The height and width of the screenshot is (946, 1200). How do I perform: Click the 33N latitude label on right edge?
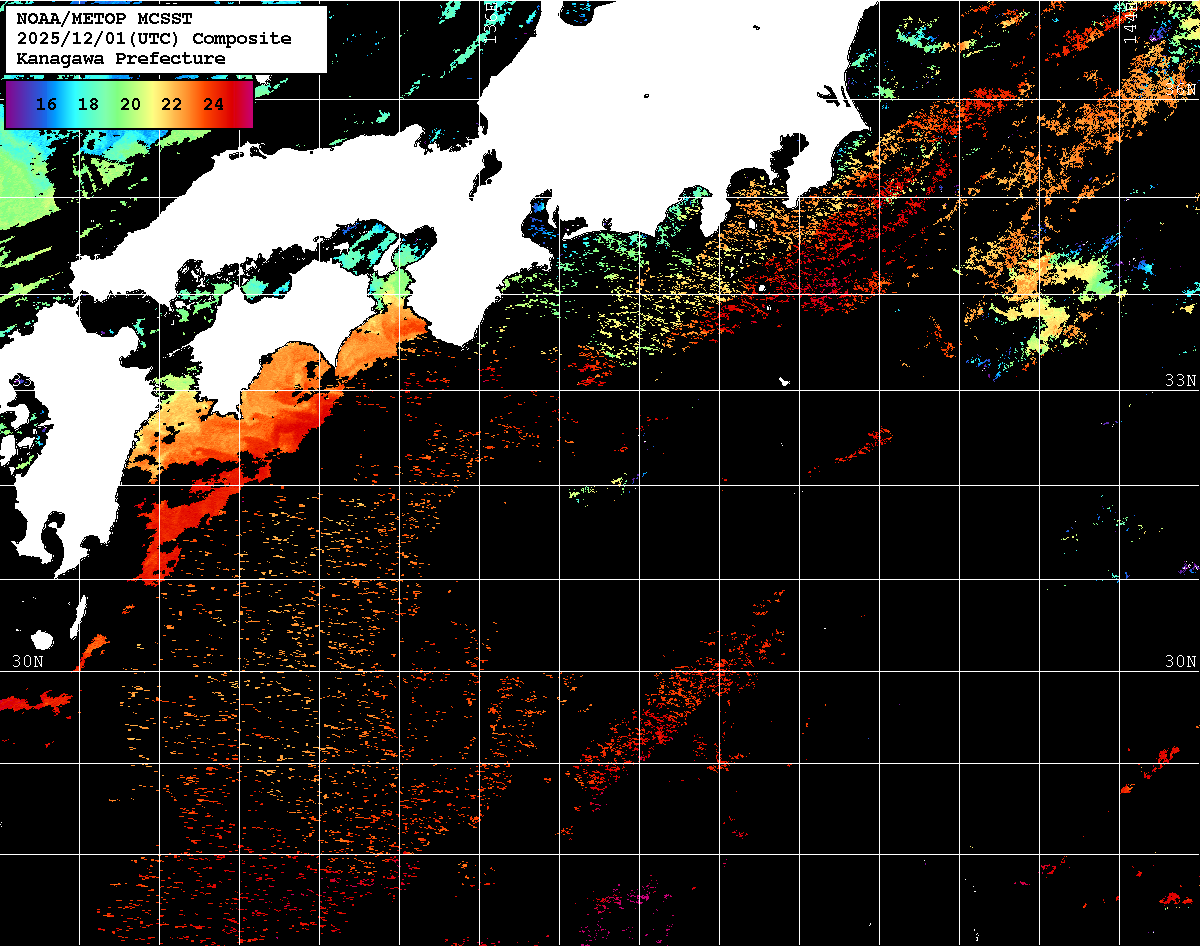tap(1180, 380)
